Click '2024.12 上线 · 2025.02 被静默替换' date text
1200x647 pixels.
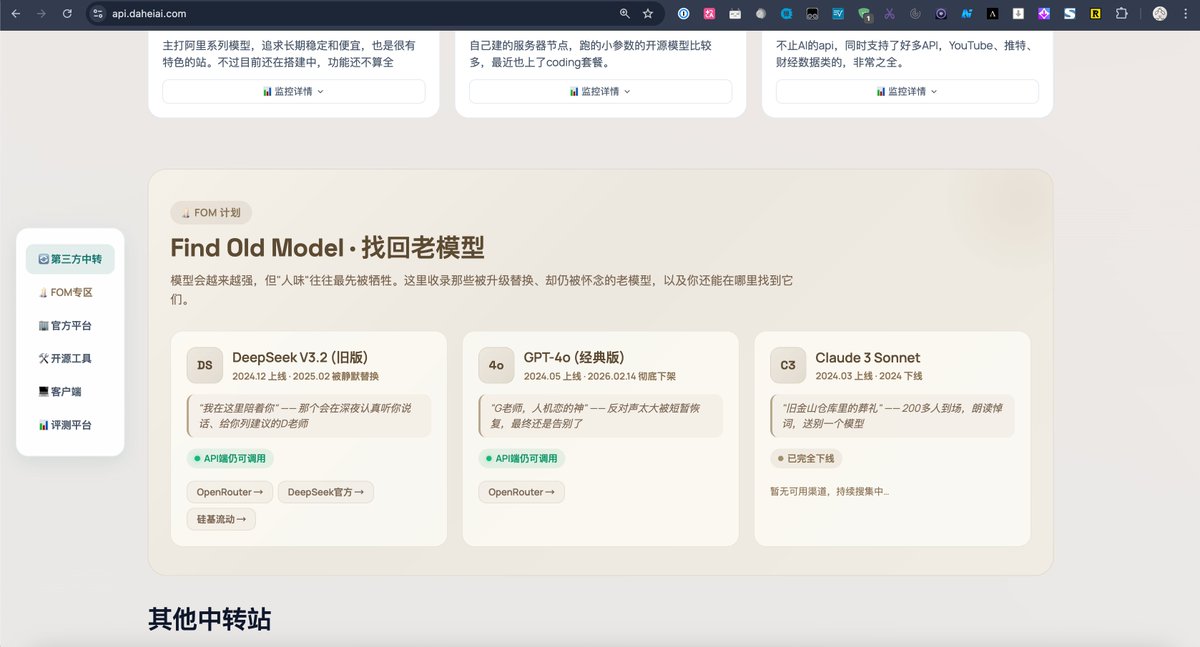tap(306, 376)
